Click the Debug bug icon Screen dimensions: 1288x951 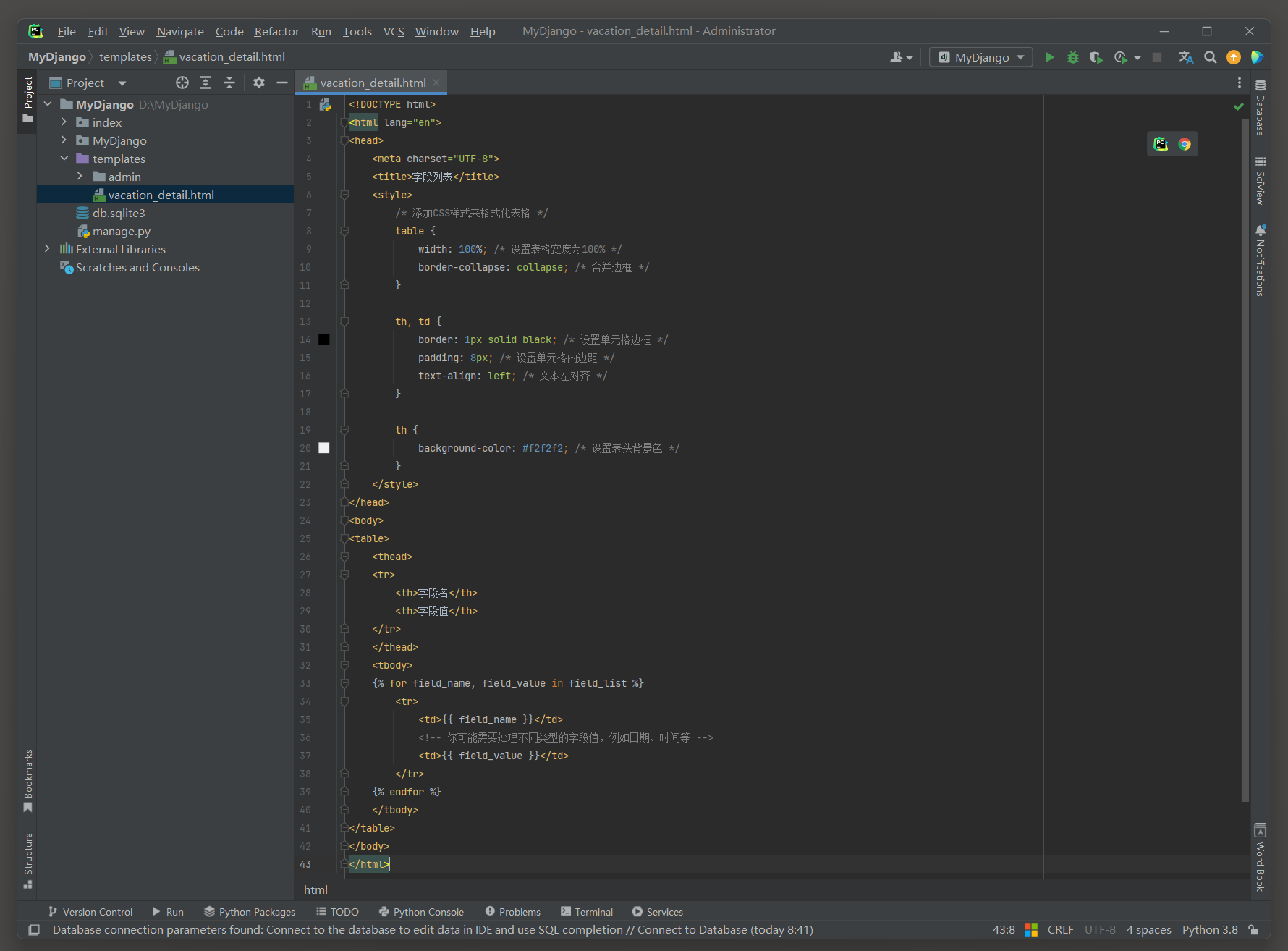pos(1072,57)
